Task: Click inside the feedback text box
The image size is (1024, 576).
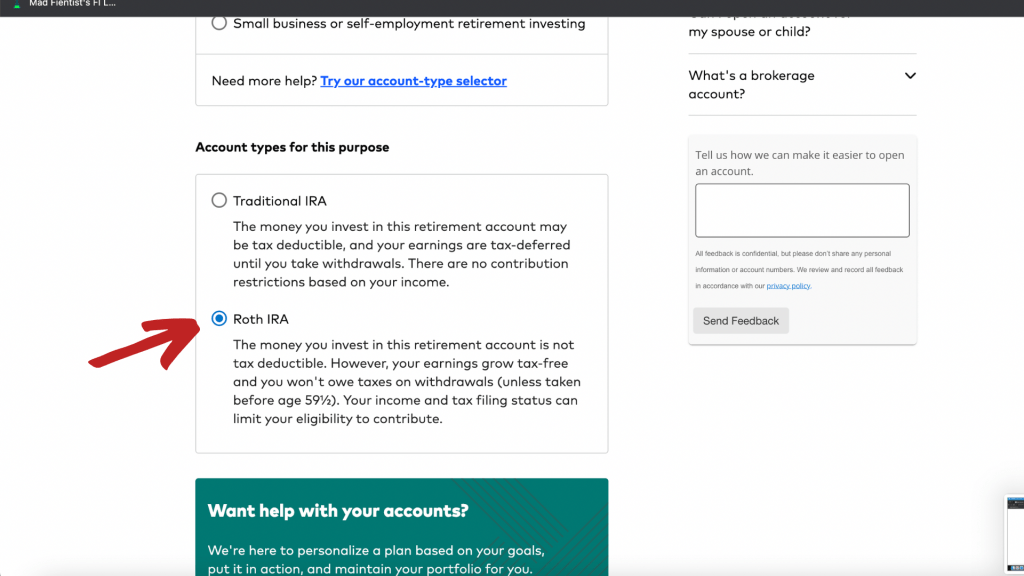Action: click(802, 210)
